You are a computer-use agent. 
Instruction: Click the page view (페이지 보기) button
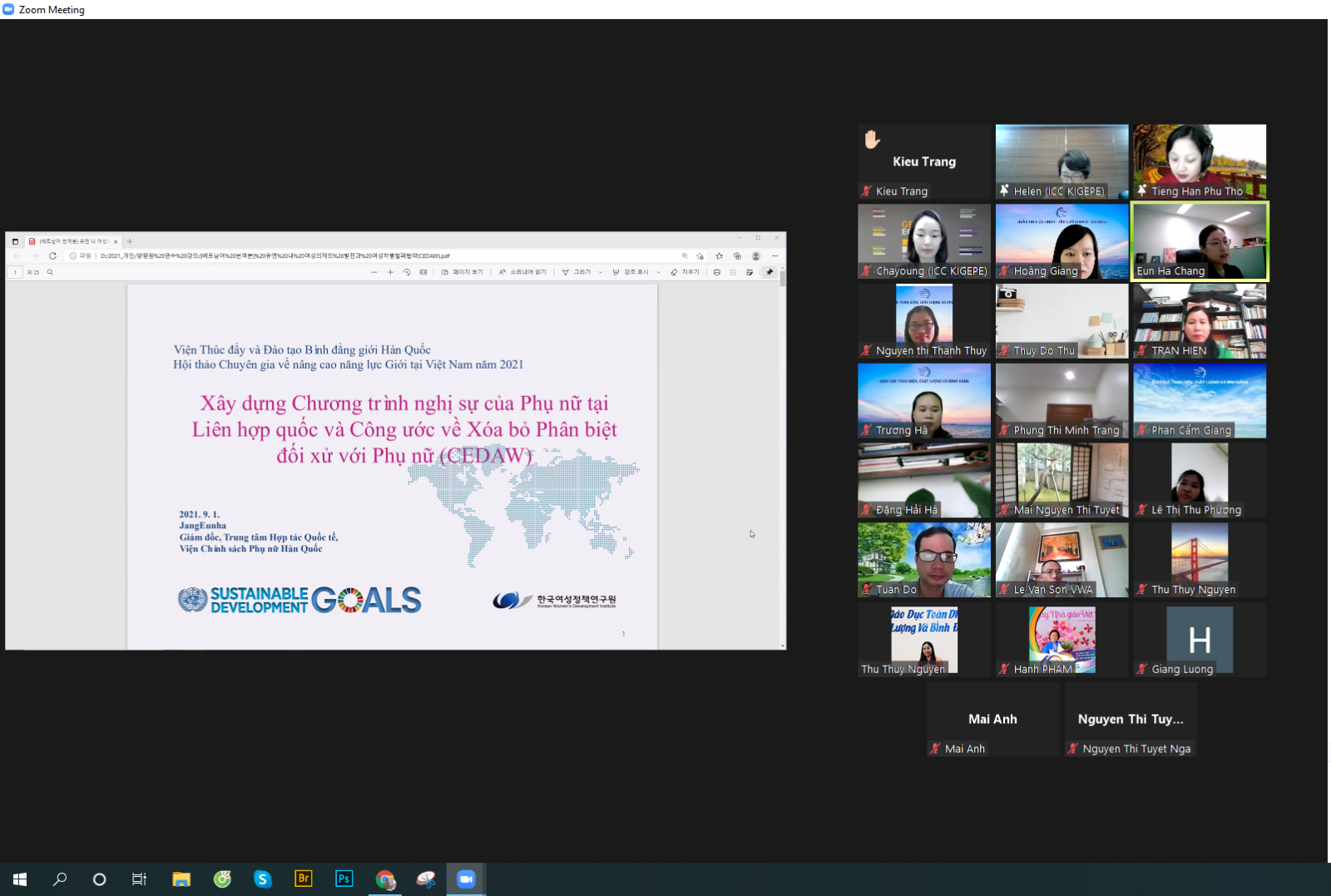coord(462,272)
